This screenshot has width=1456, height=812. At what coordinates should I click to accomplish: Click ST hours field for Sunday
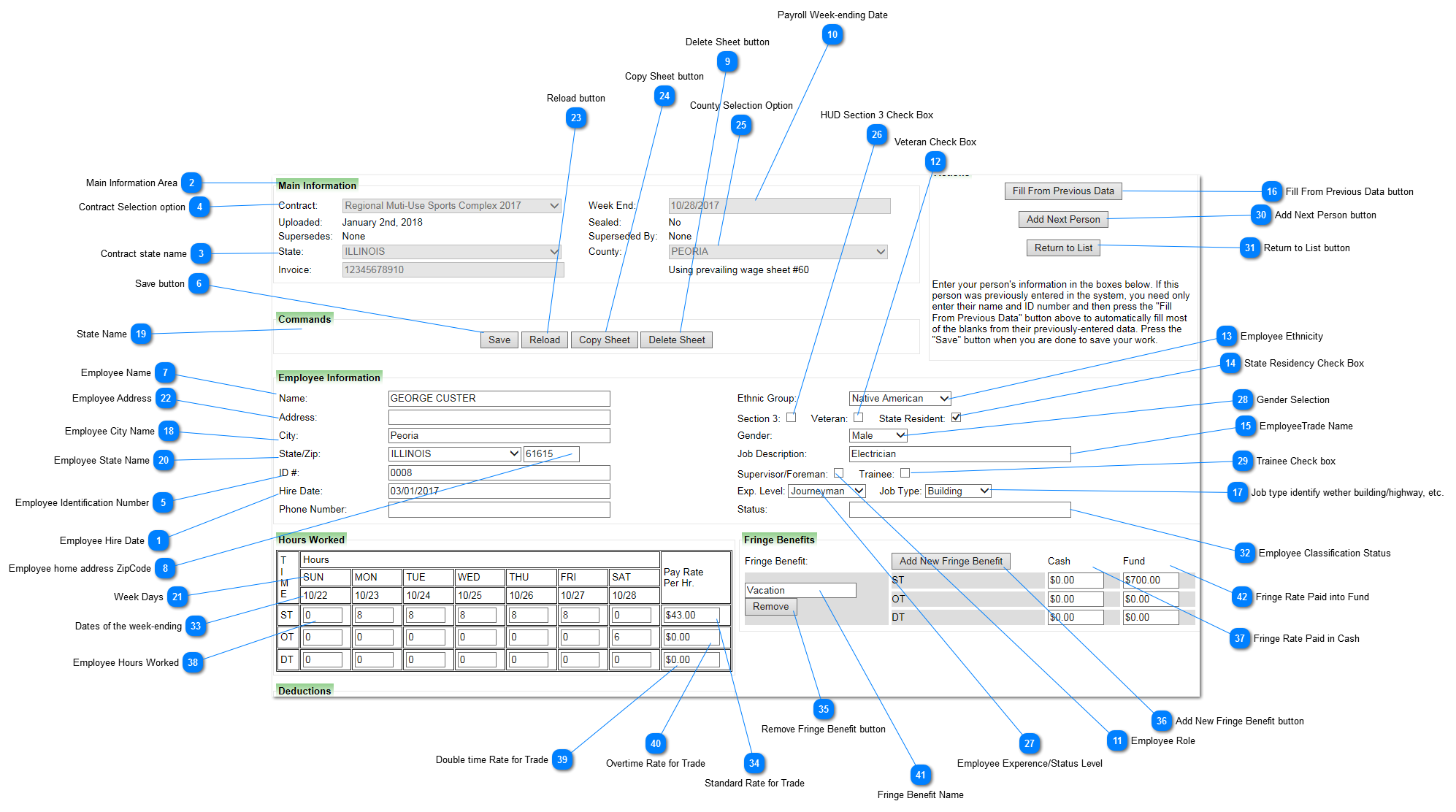[323, 616]
